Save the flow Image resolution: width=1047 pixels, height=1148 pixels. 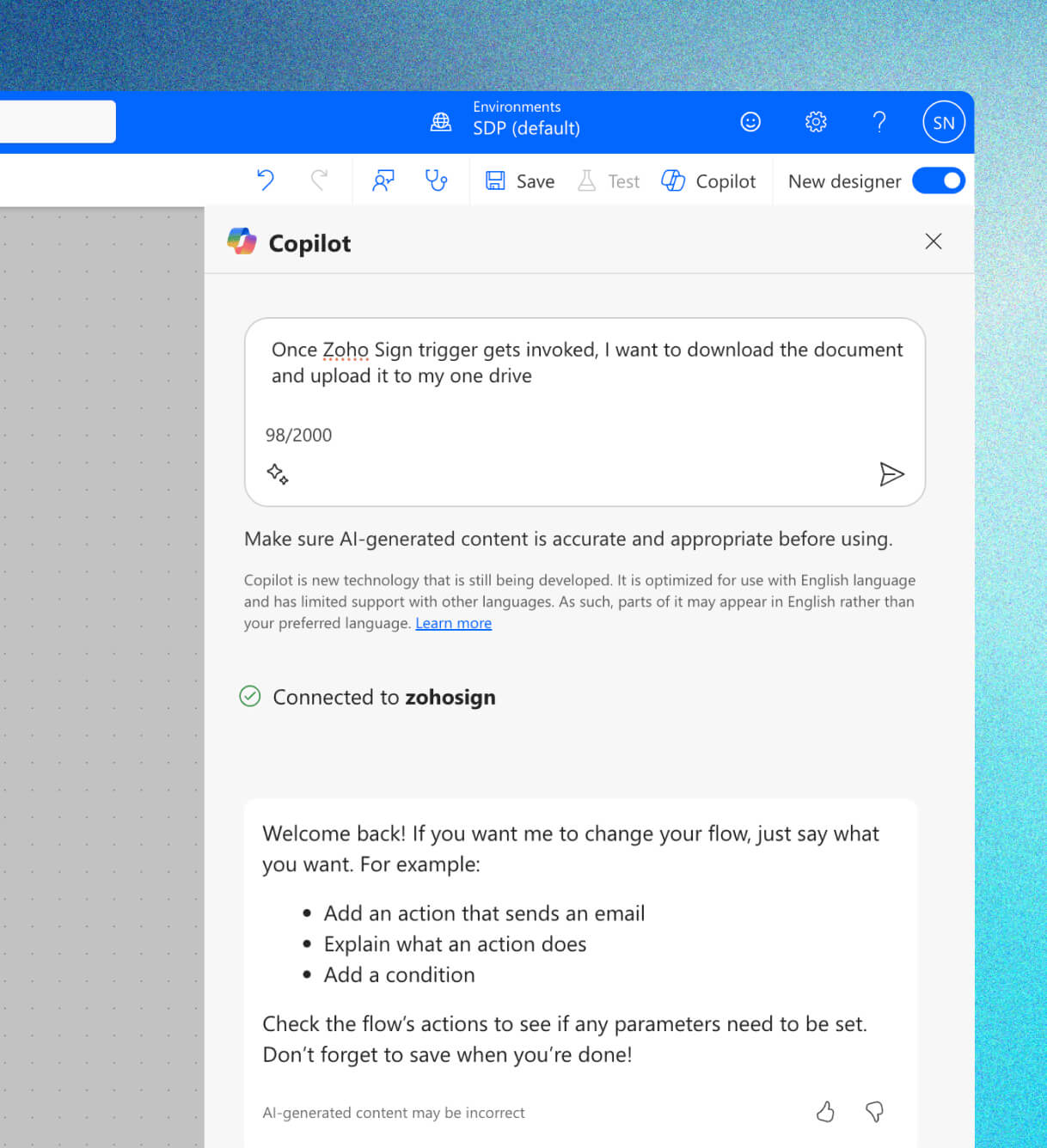520,181
